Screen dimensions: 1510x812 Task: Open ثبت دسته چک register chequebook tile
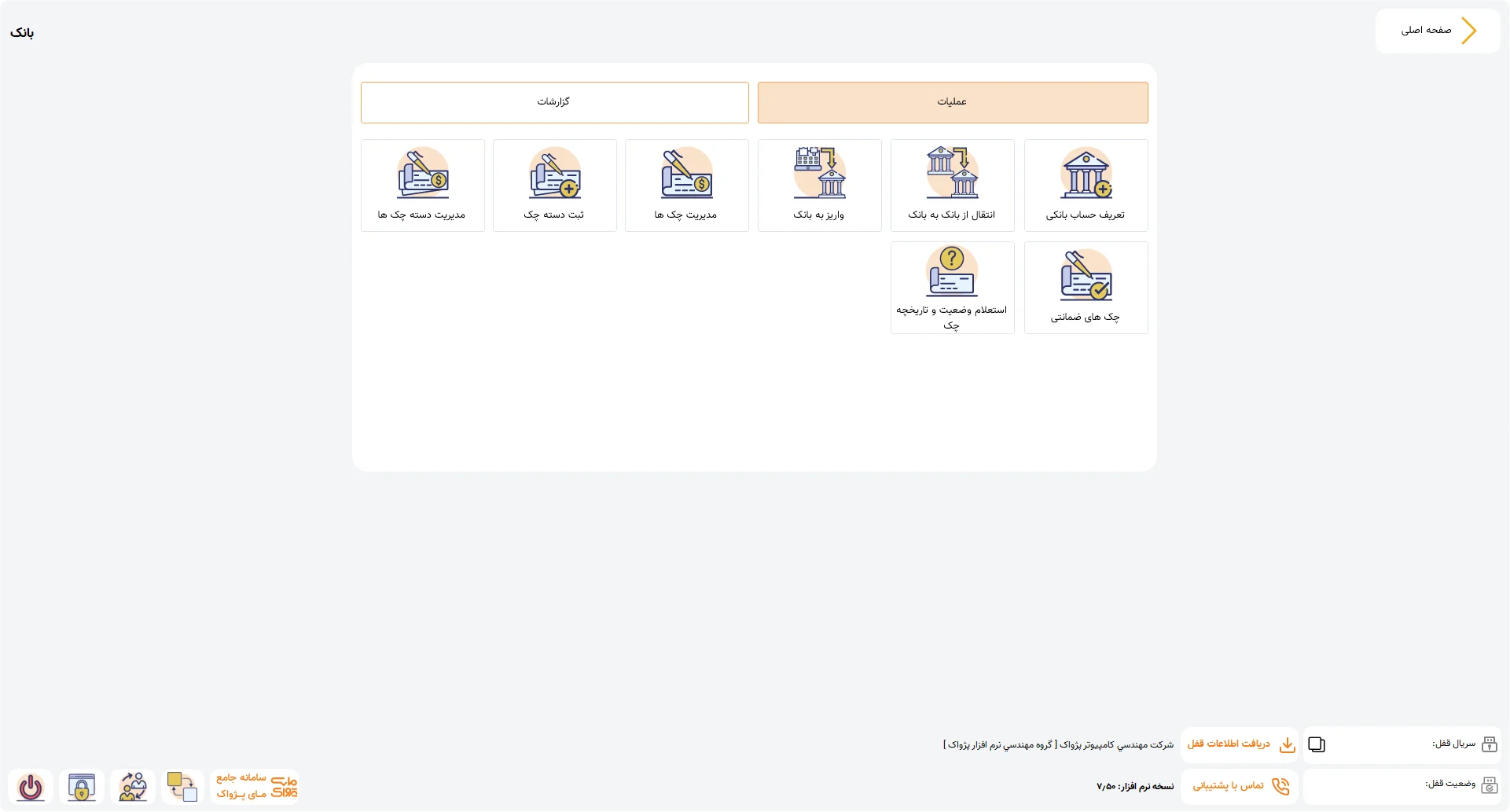click(555, 186)
